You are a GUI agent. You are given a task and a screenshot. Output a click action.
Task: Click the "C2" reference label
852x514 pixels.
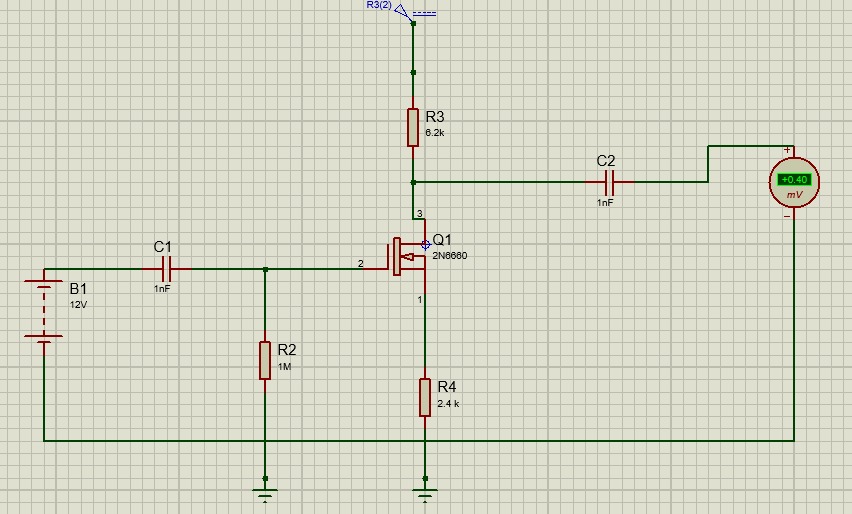click(x=606, y=161)
